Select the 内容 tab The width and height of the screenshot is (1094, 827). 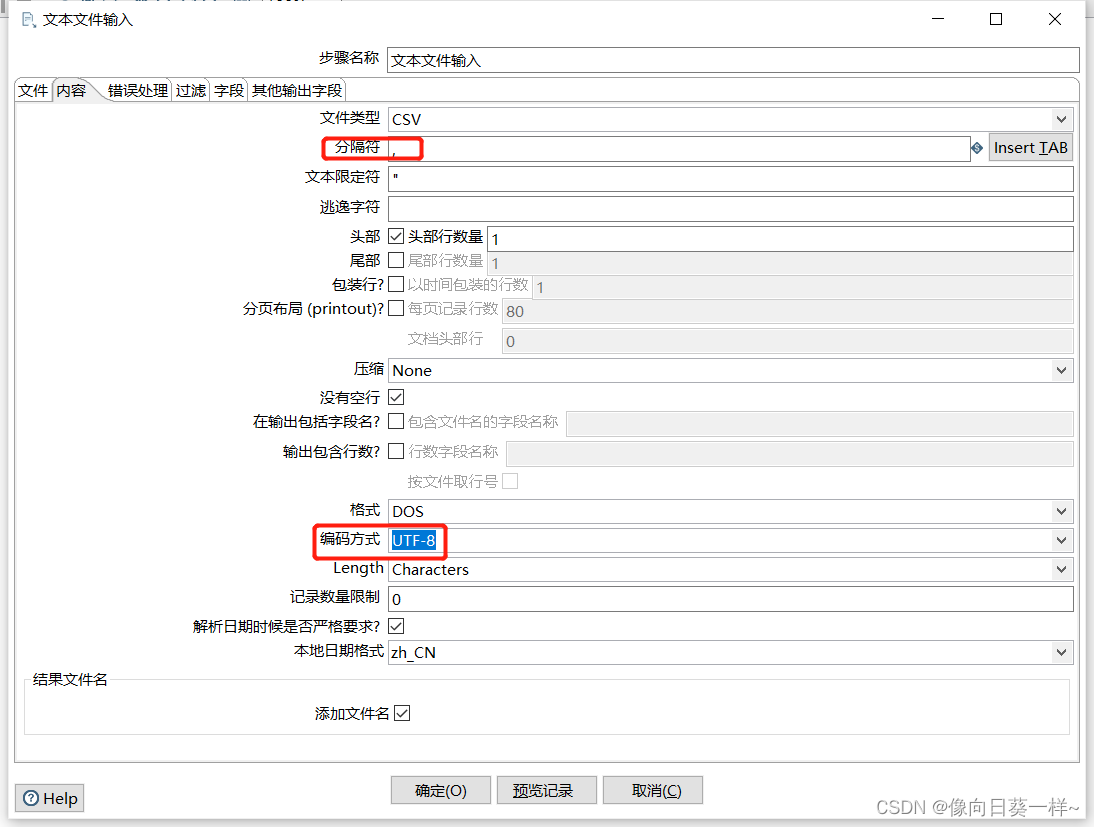71,91
